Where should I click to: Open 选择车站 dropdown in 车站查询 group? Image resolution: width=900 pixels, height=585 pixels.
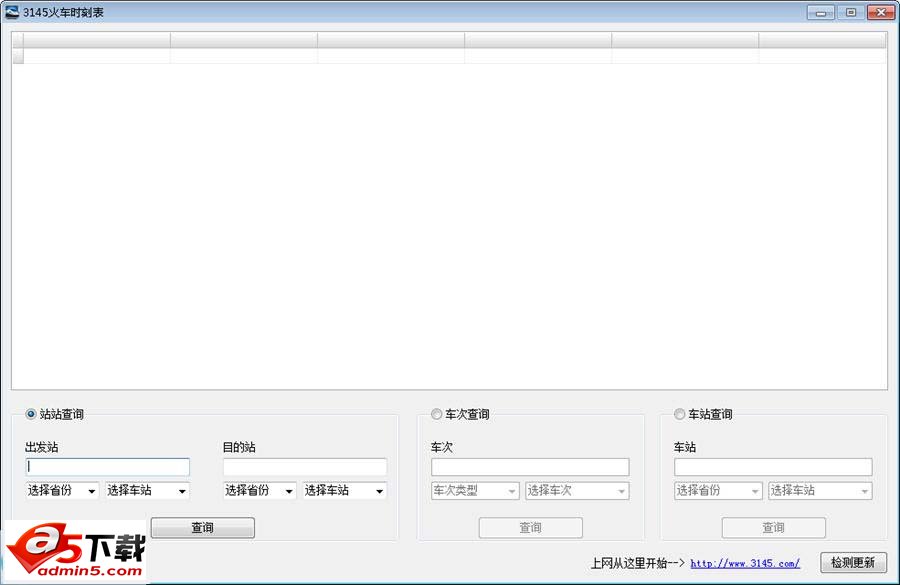[820, 491]
